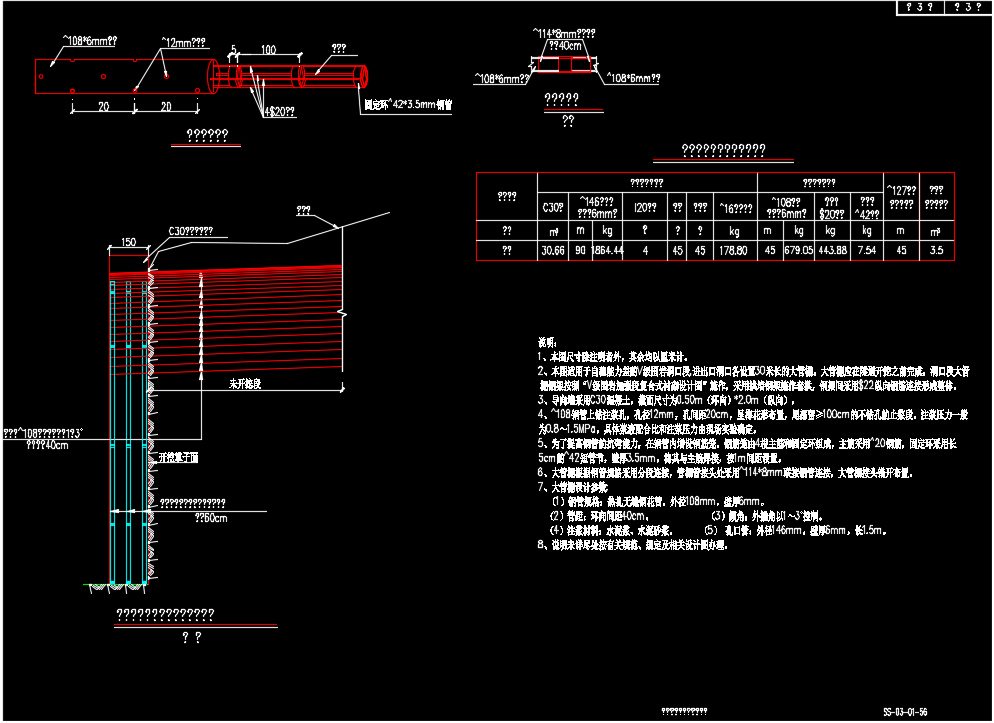Click table value 443.88
This screenshot has height=723, width=994.
pyautogui.click(x=832, y=250)
